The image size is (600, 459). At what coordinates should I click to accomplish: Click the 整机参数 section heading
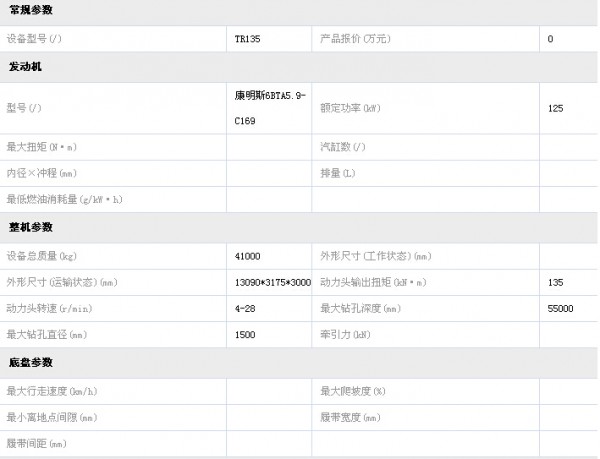tap(30, 227)
